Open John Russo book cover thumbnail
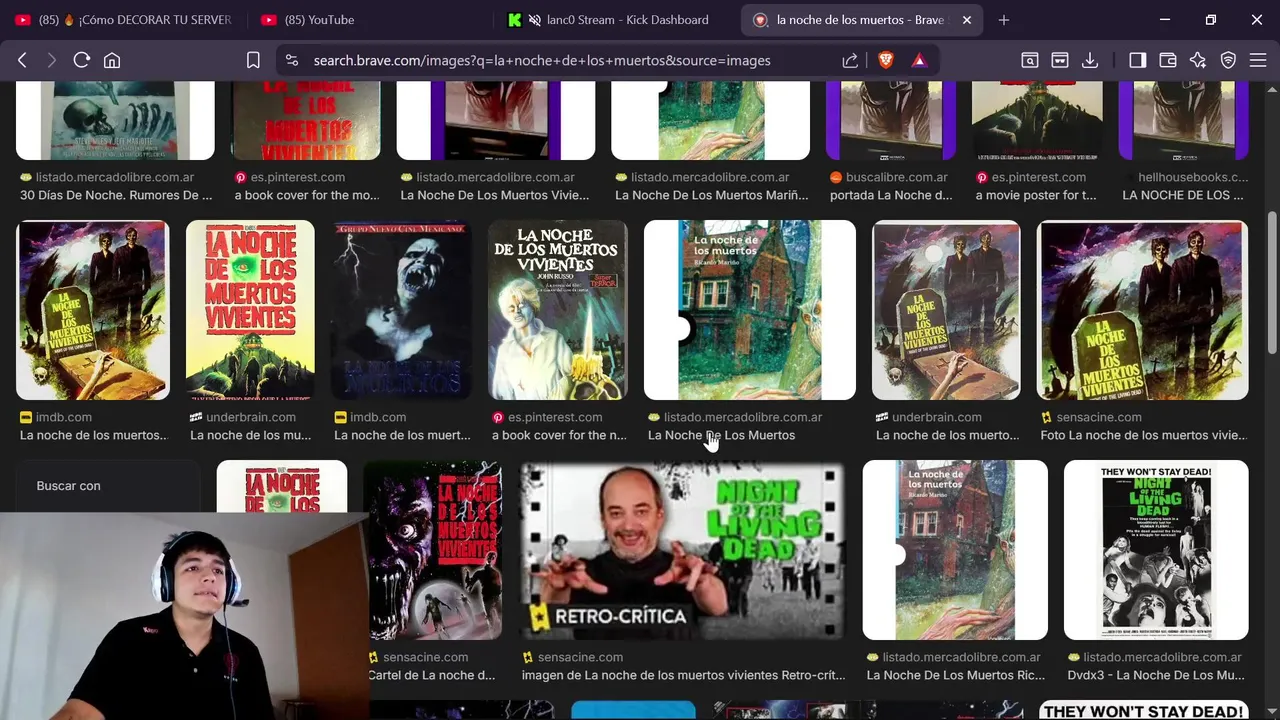Viewport: 1280px width, 720px height. click(x=558, y=310)
